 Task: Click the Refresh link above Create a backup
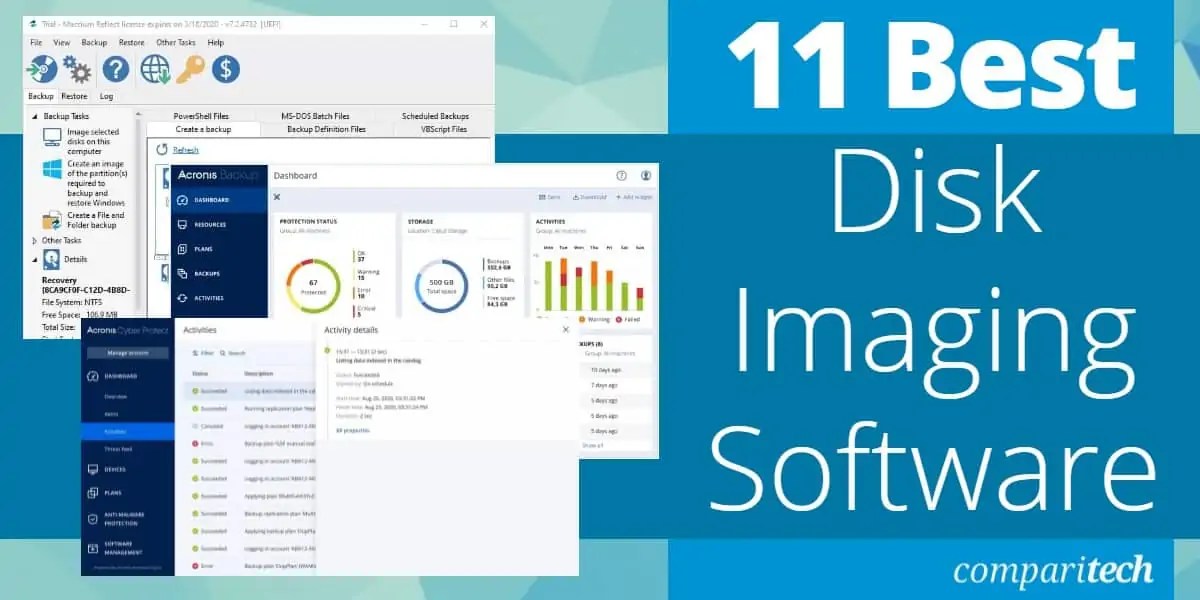tap(185, 149)
